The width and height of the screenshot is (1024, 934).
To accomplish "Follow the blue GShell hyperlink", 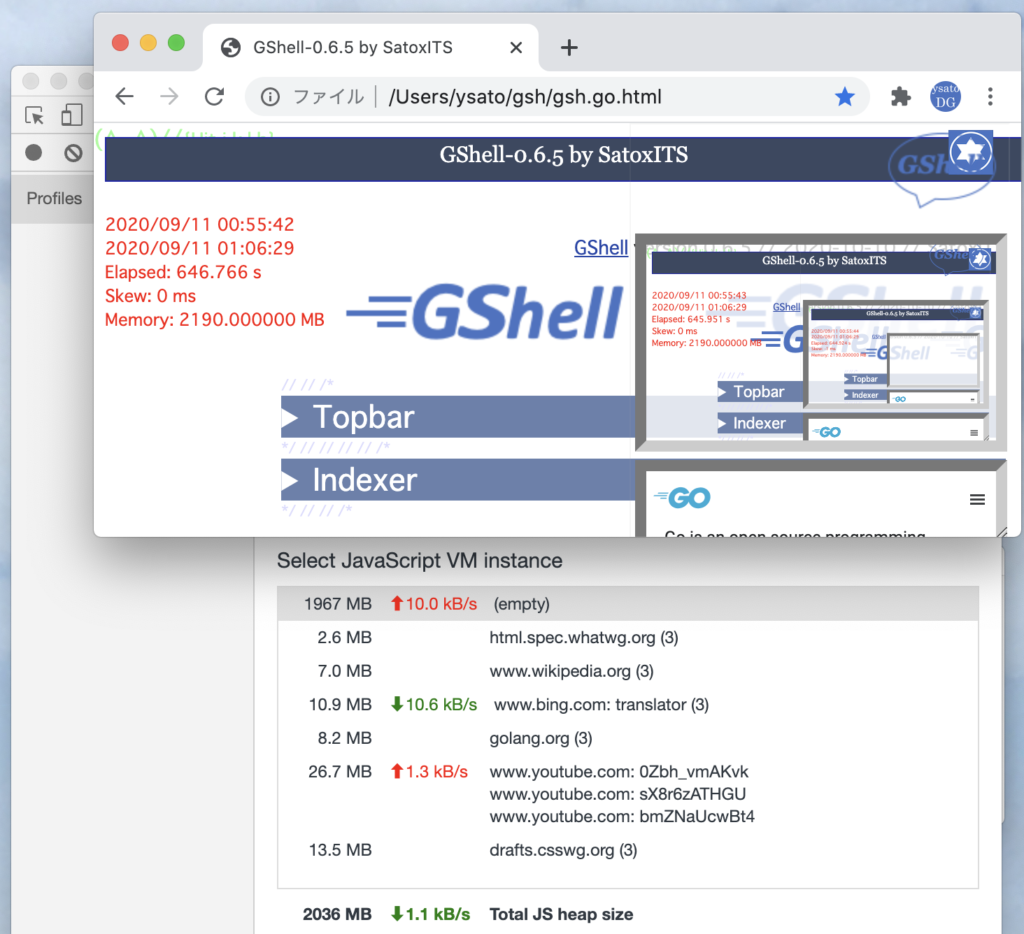I will 600,247.
